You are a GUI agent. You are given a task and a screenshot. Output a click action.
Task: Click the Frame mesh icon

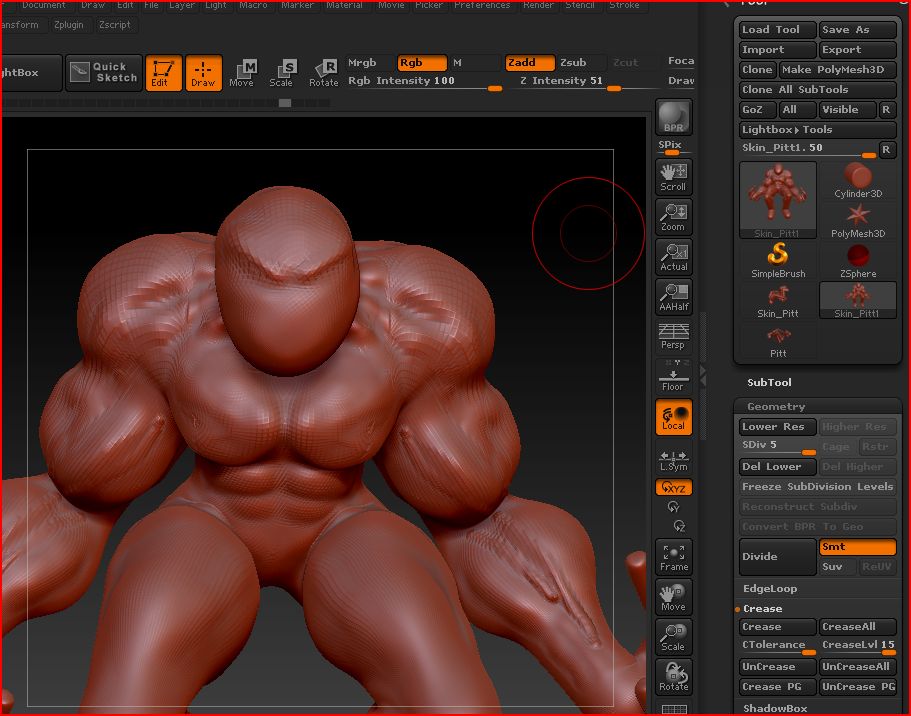673,557
